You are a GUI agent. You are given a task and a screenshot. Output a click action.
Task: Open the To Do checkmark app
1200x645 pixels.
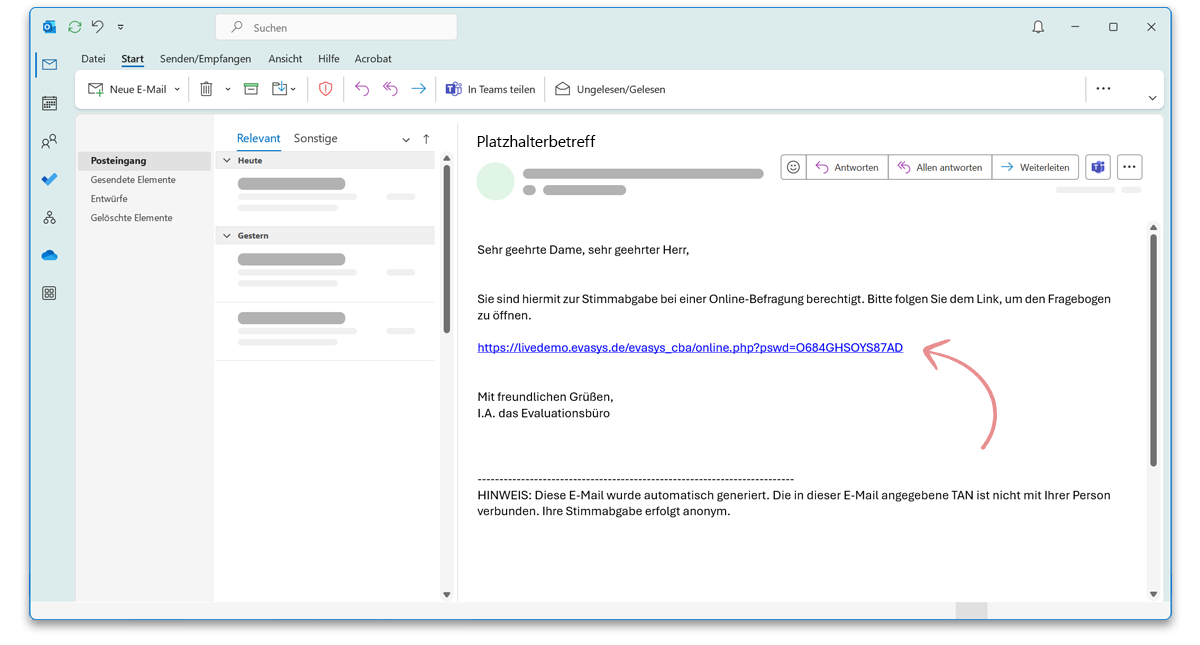tap(49, 180)
